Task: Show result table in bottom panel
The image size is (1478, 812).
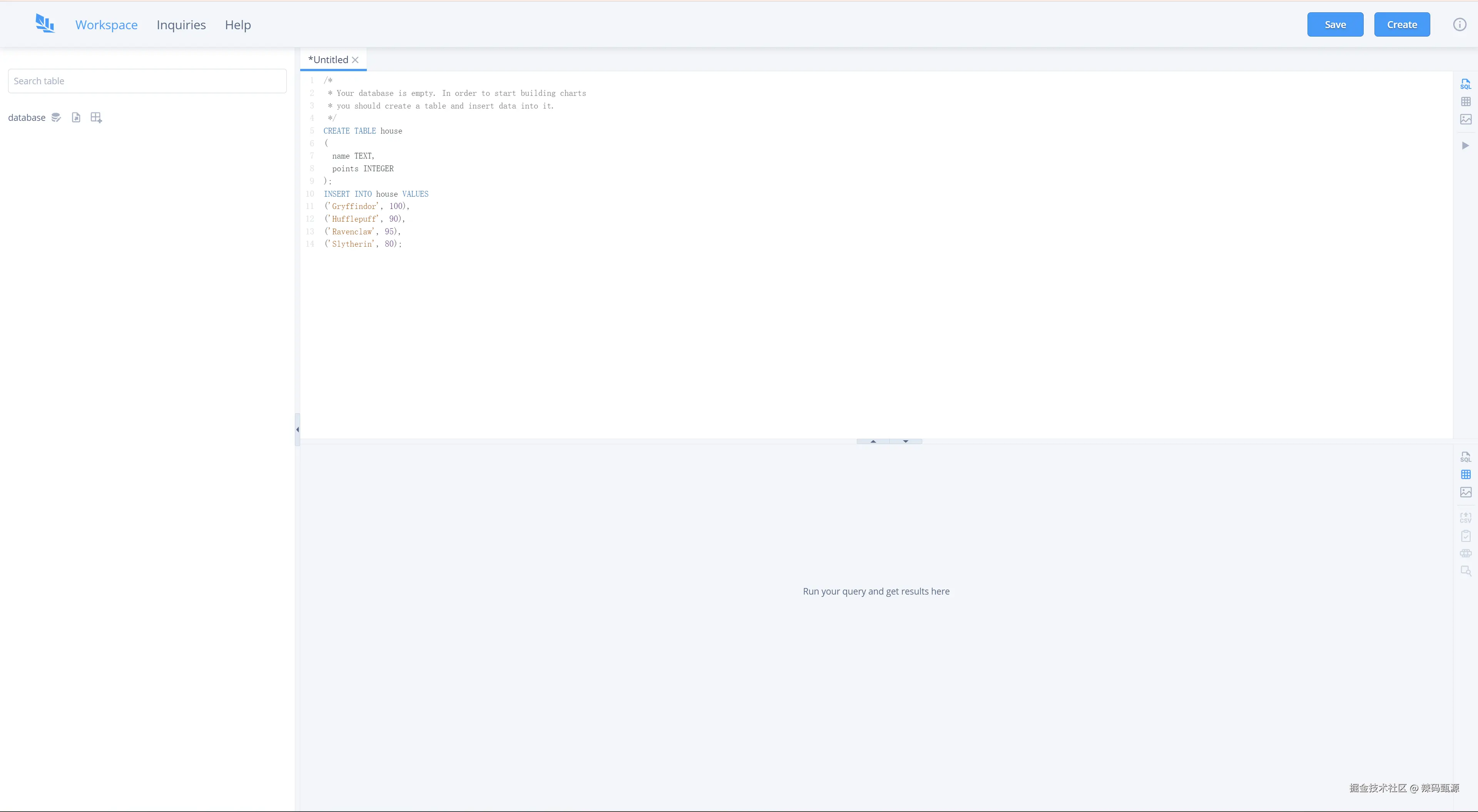Action: pyautogui.click(x=1465, y=475)
